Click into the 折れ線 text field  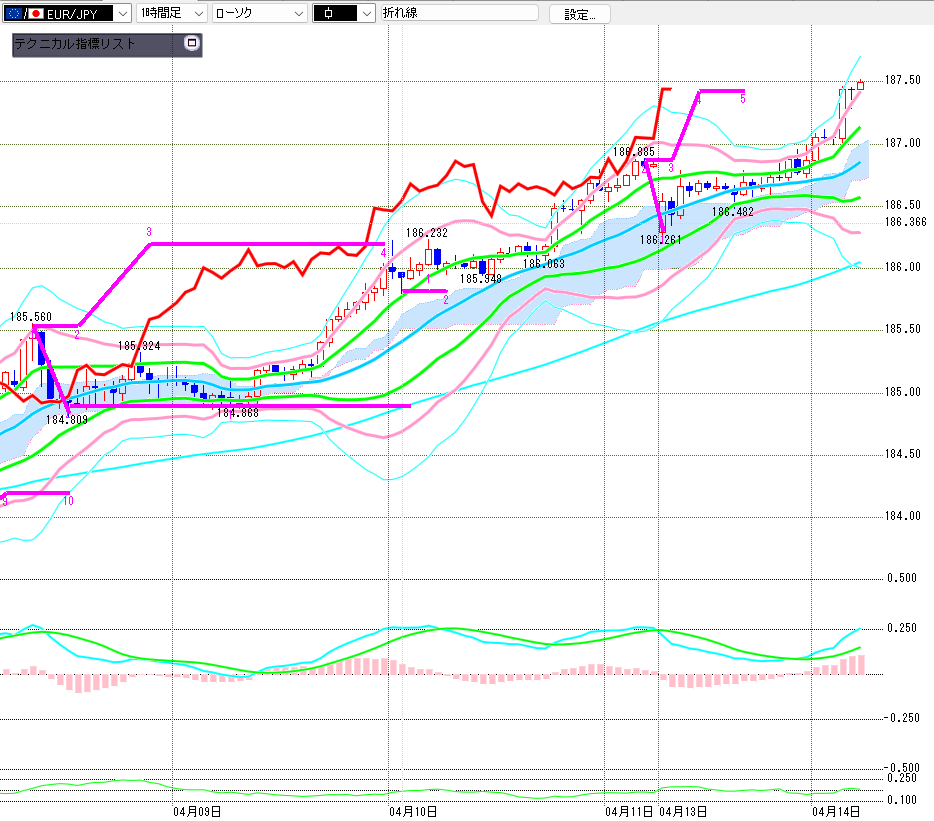coord(458,13)
